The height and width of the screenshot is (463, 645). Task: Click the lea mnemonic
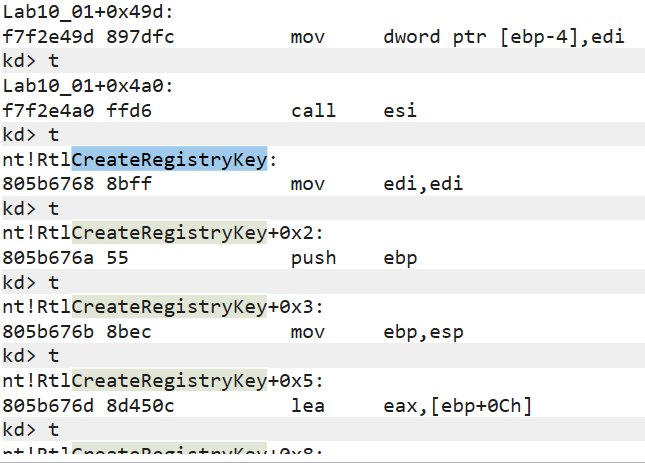pos(305,404)
